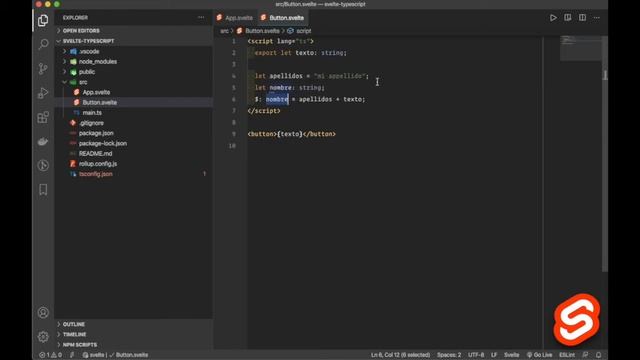640x360 pixels.
Task: Open README.md file
Action: 133,153
